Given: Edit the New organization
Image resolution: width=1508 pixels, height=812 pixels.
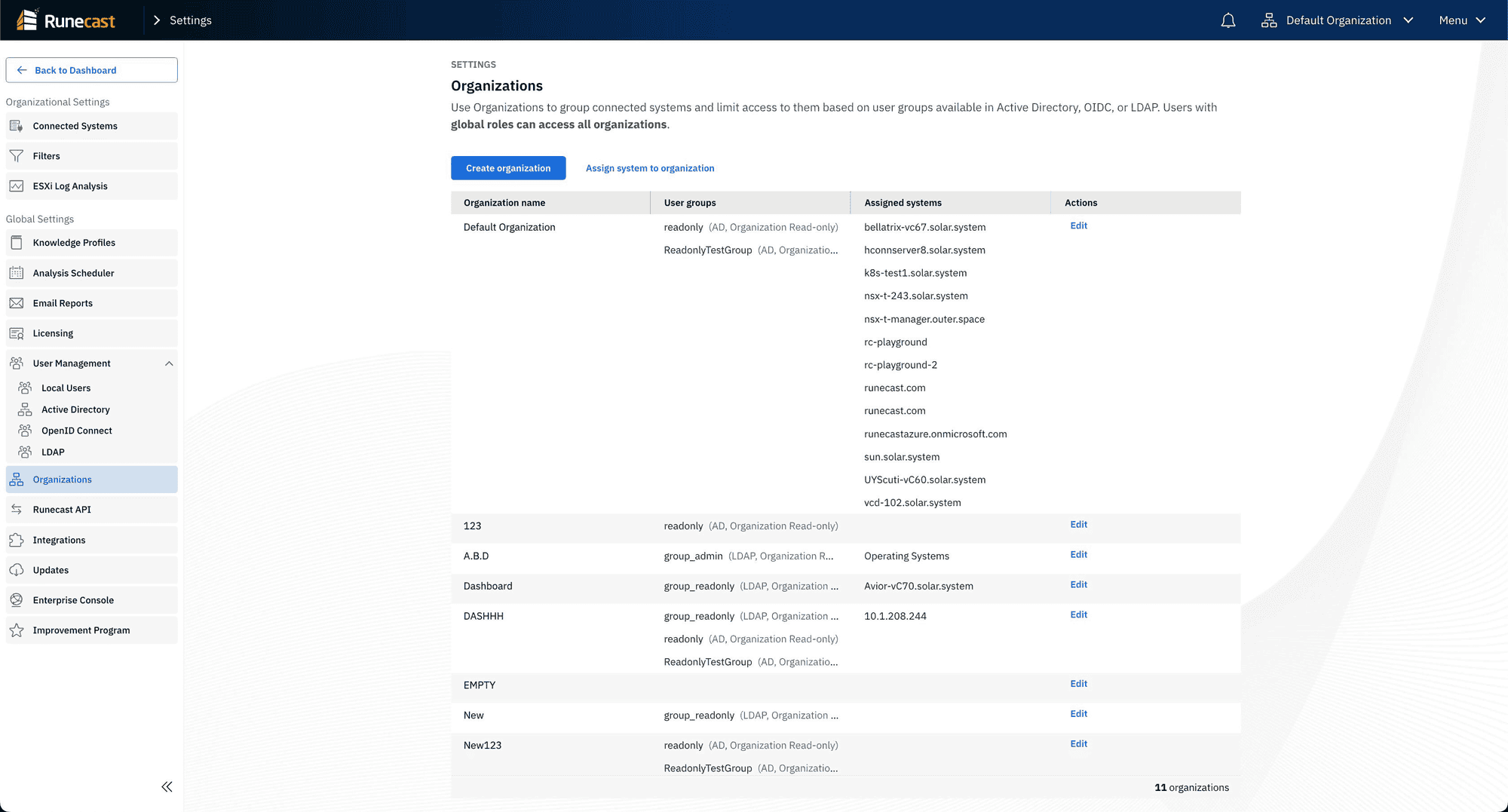Looking at the screenshot, I should 1078,713.
